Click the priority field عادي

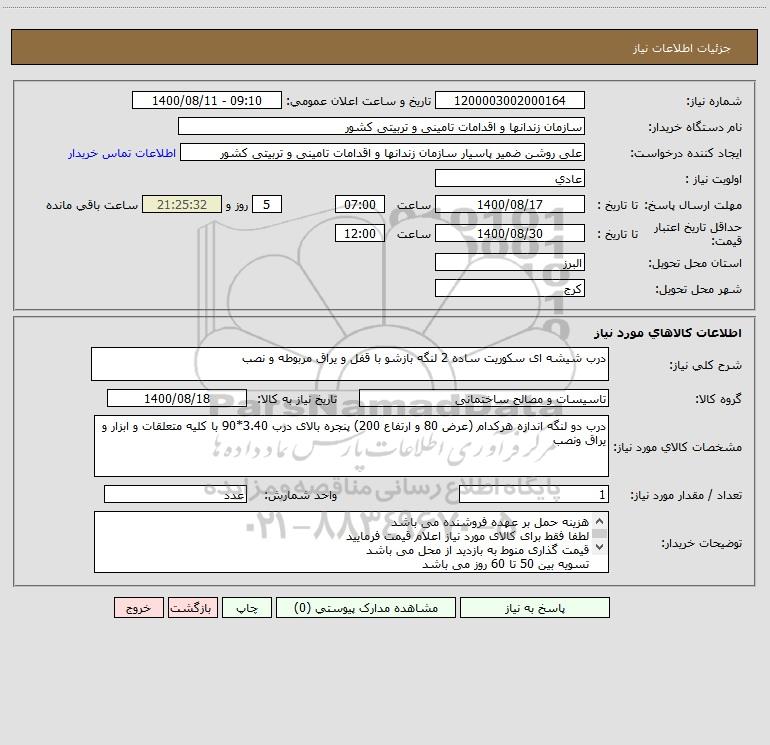tap(510, 178)
